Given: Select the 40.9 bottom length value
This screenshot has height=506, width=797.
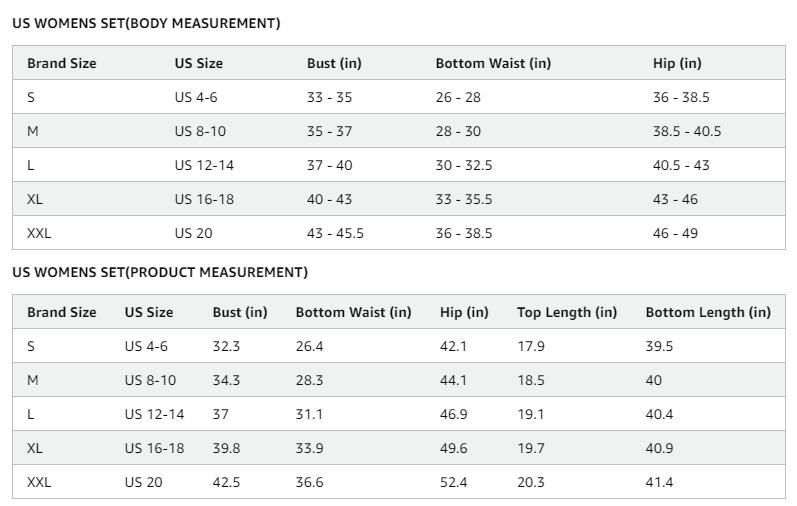Looking at the screenshot, I should pos(659,449).
